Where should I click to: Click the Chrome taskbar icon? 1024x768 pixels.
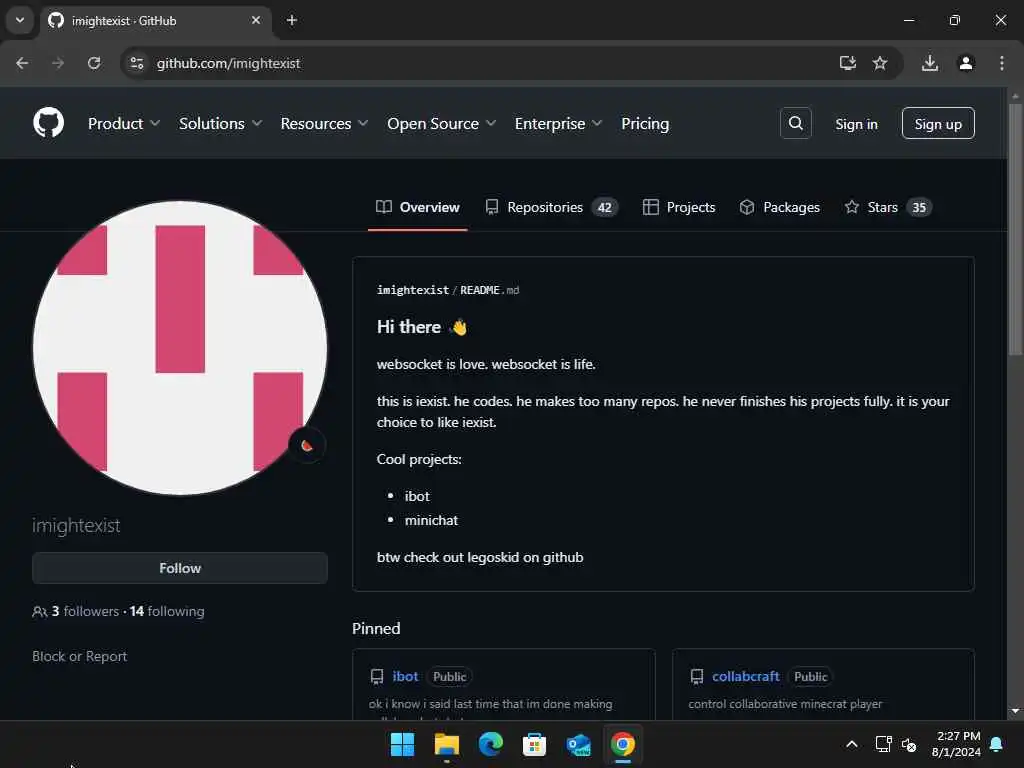(x=622, y=744)
